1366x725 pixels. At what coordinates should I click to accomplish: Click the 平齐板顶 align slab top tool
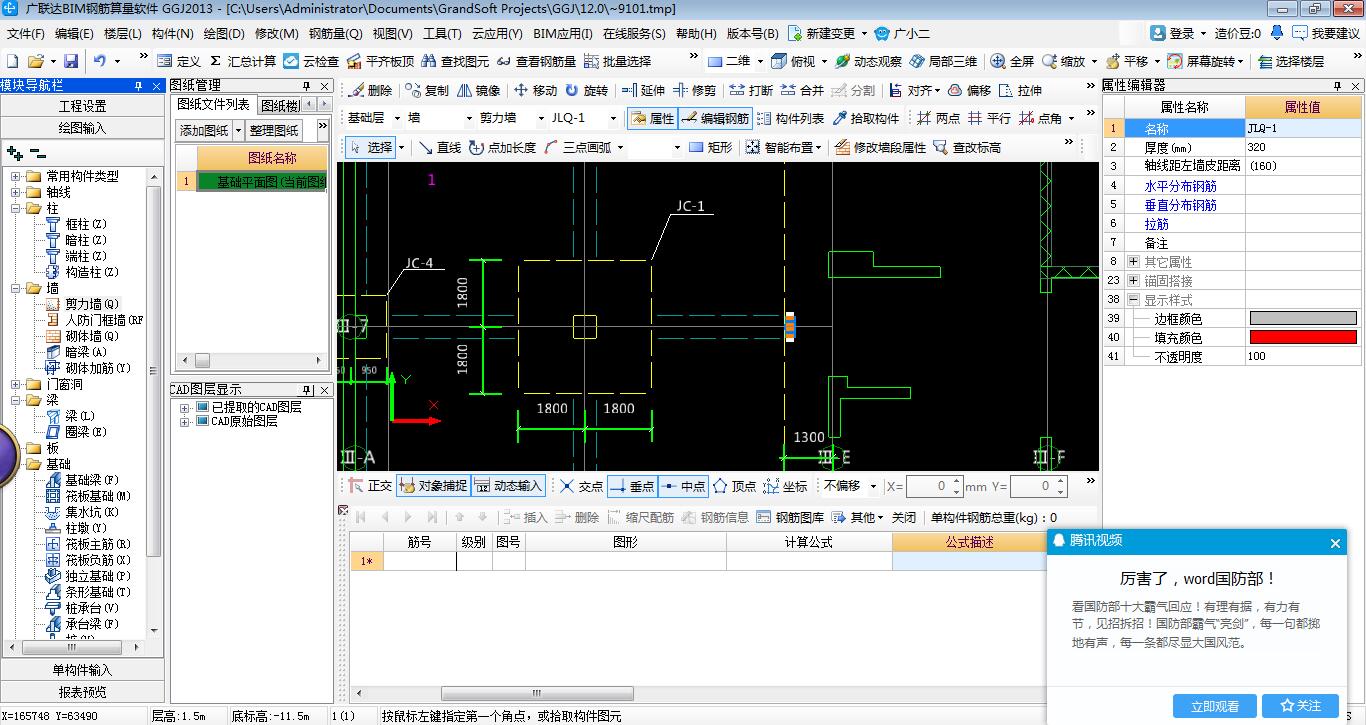[x=379, y=61]
